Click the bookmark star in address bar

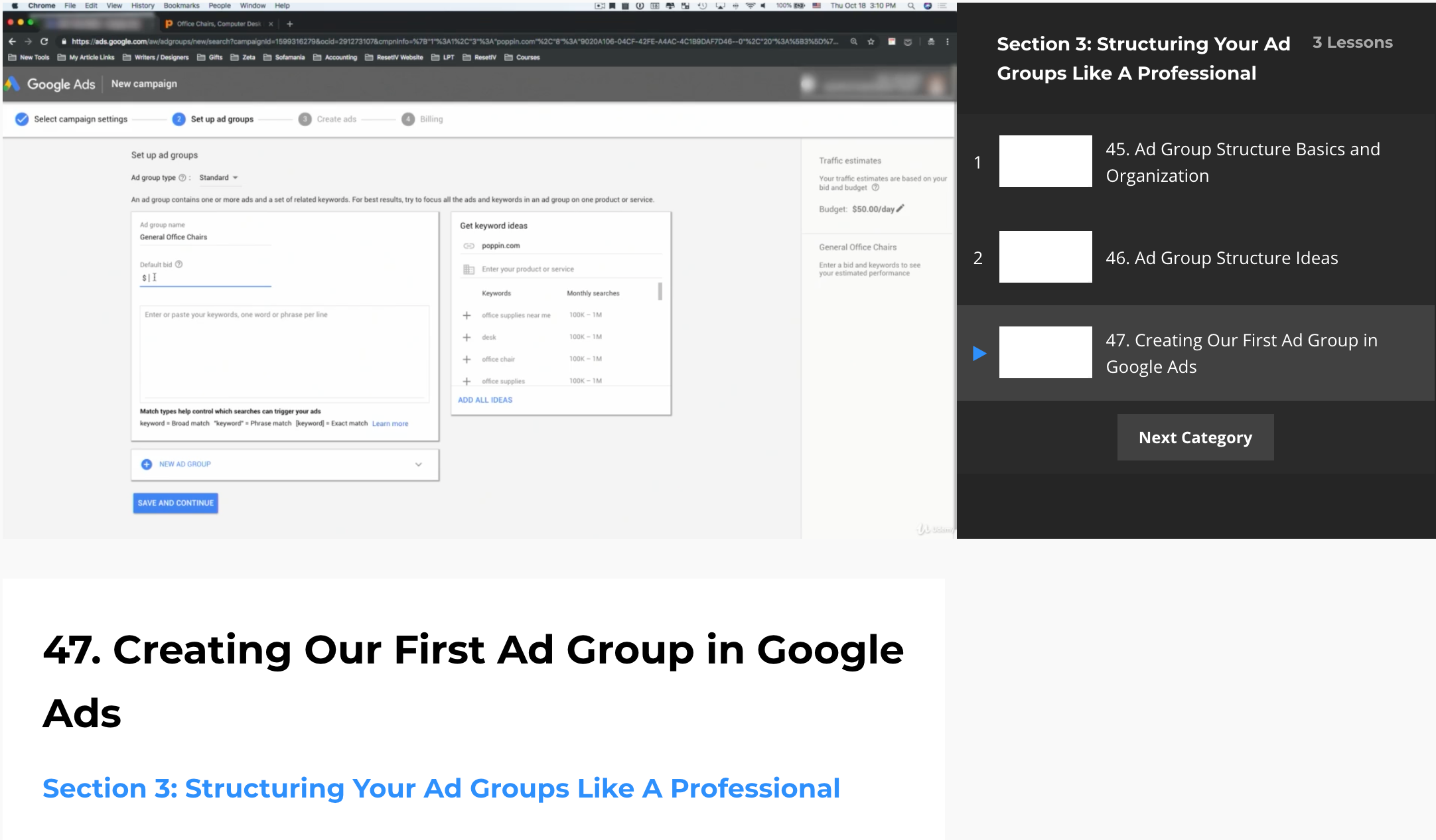pyautogui.click(x=871, y=41)
